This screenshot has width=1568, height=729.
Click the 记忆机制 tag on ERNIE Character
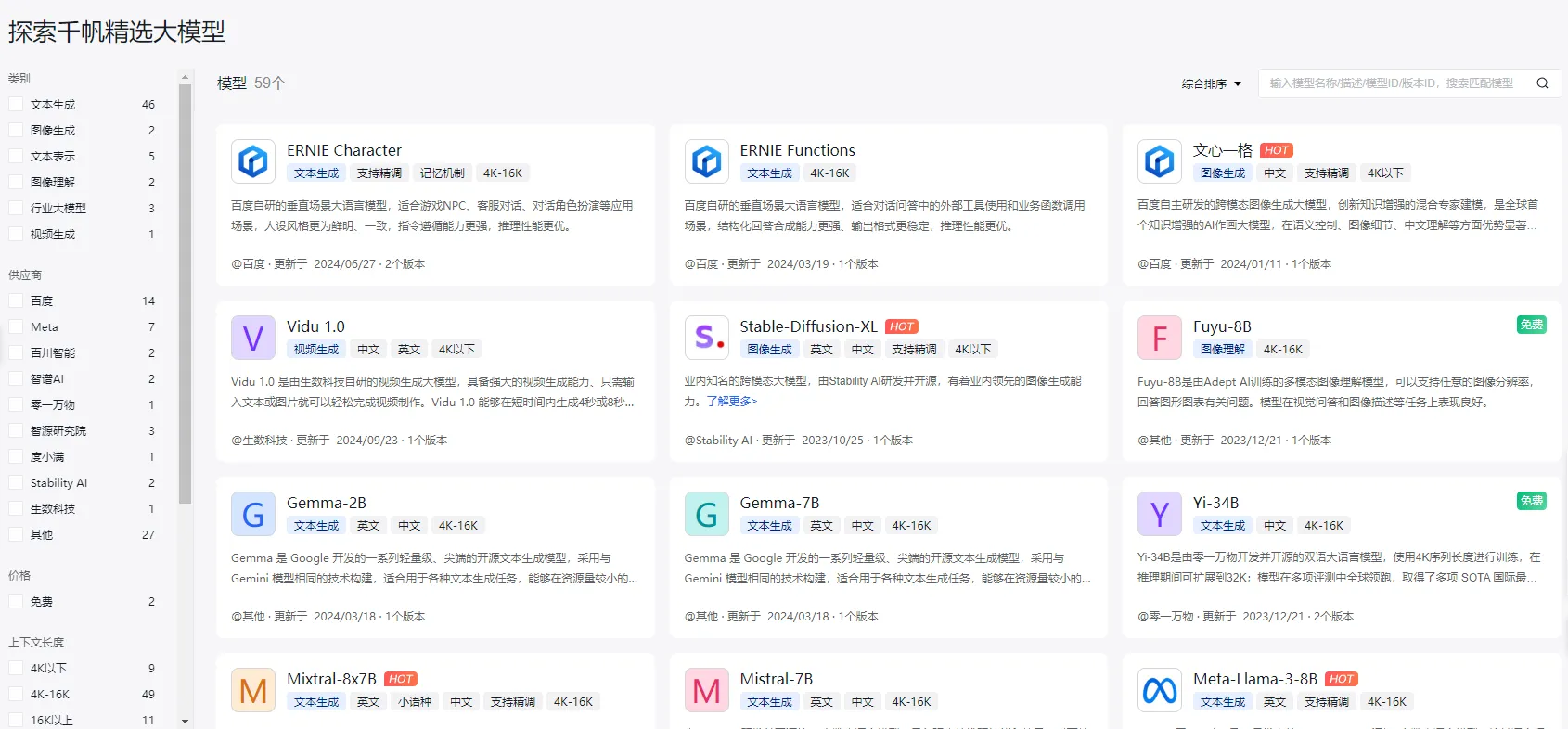(443, 173)
